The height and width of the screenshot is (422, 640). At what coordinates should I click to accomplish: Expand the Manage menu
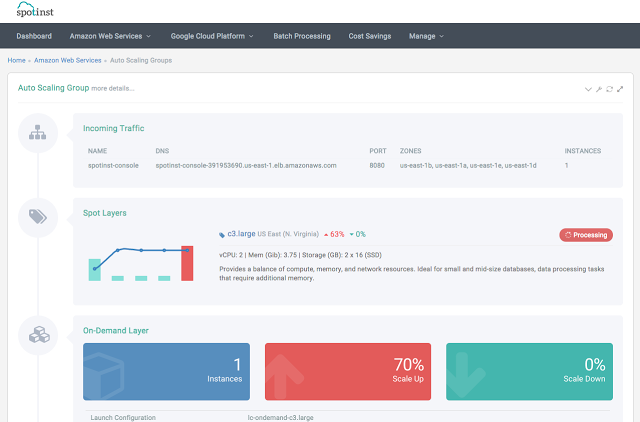(x=426, y=36)
